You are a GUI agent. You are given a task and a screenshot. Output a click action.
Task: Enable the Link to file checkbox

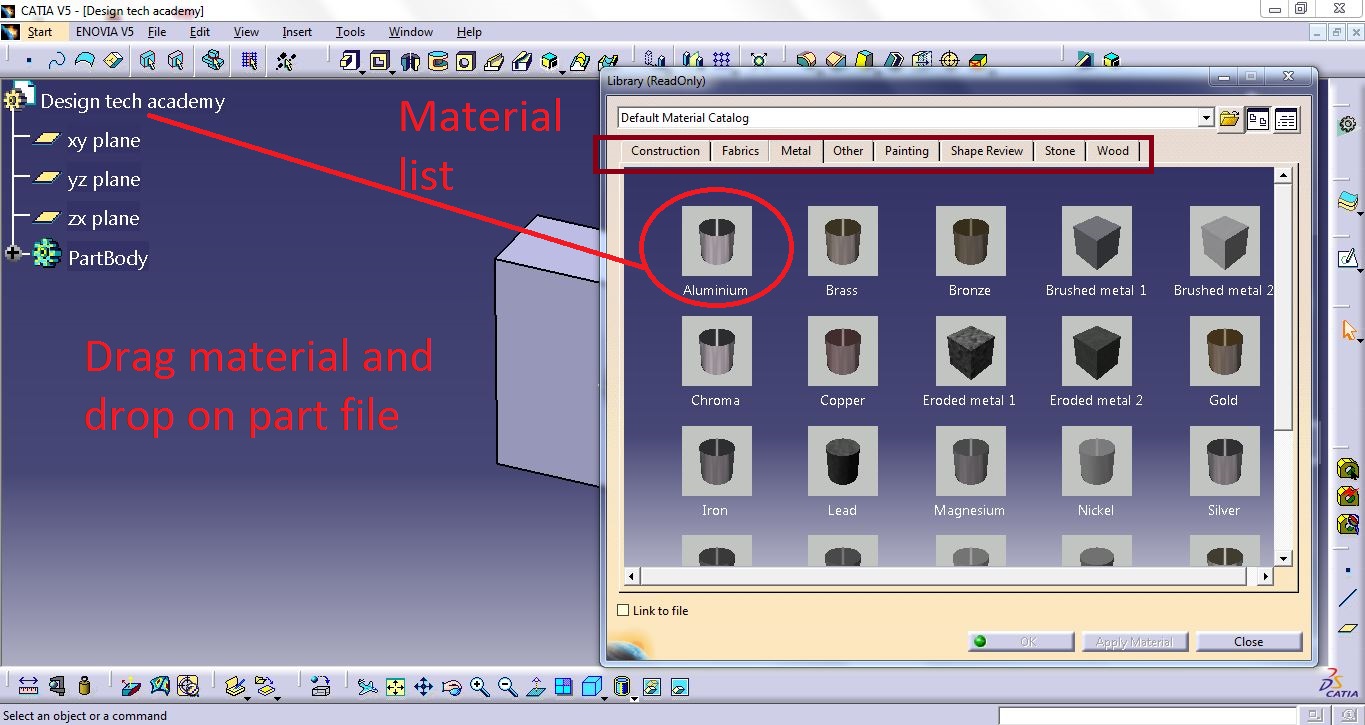(x=622, y=610)
